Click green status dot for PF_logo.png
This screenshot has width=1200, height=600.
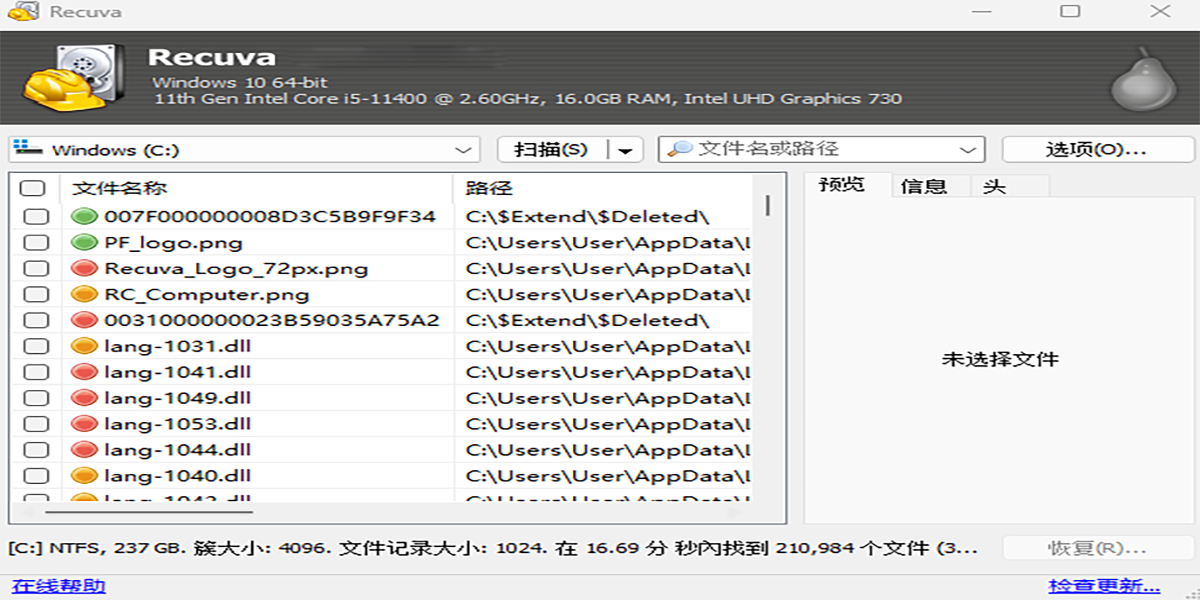click(x=84, y=242)
